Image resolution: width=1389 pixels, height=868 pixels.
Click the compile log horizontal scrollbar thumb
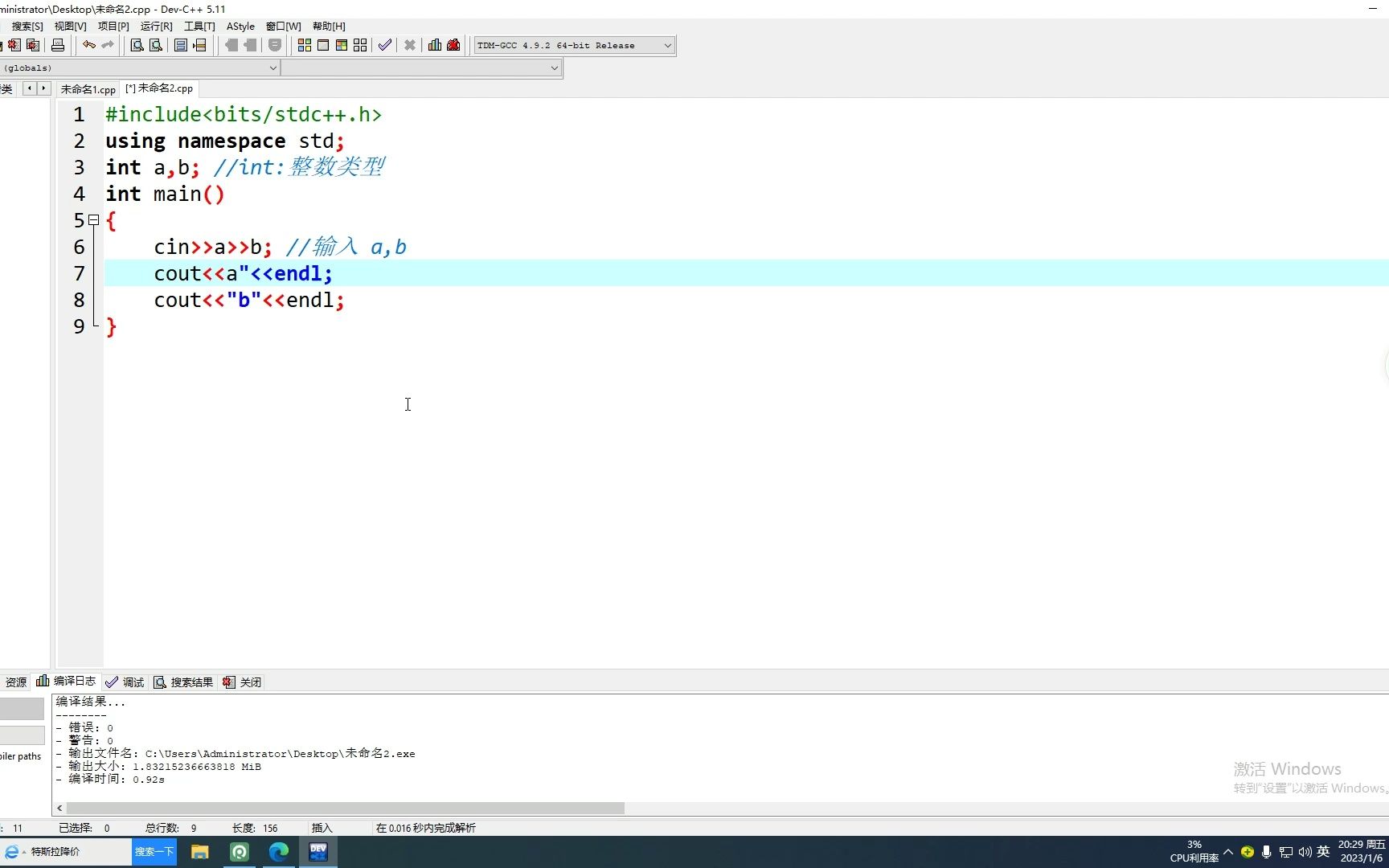click(x=346, y=808)
